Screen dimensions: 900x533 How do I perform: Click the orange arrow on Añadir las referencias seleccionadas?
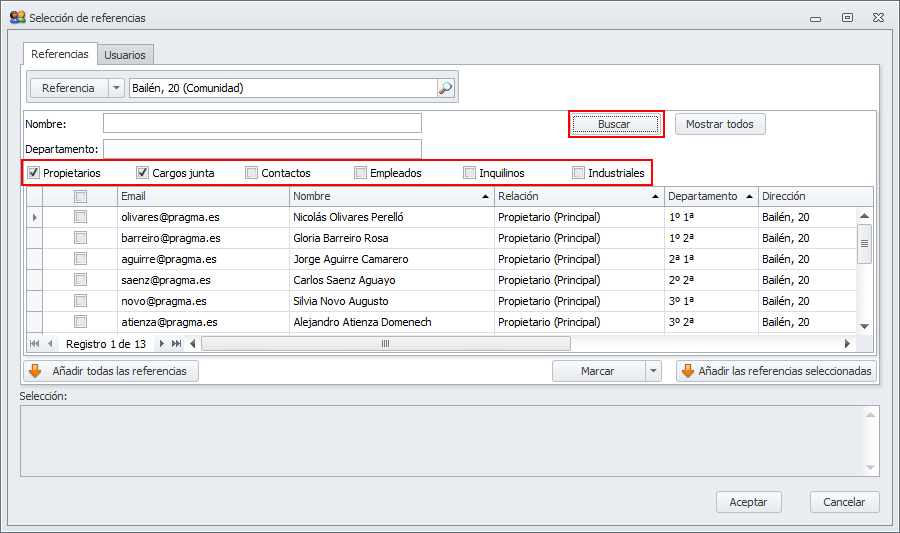click(687, 371)
